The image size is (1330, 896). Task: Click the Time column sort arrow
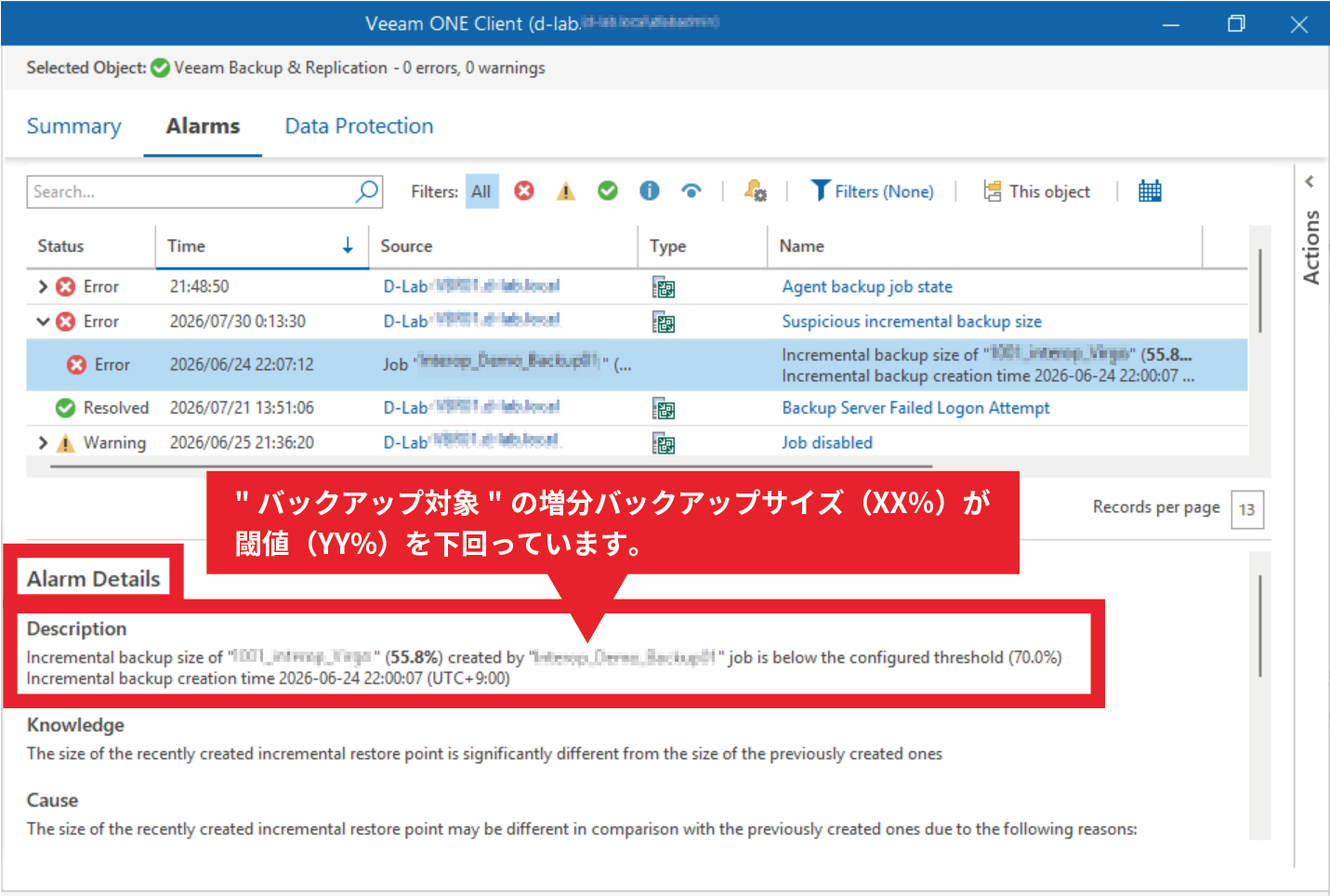coord(348,245)
